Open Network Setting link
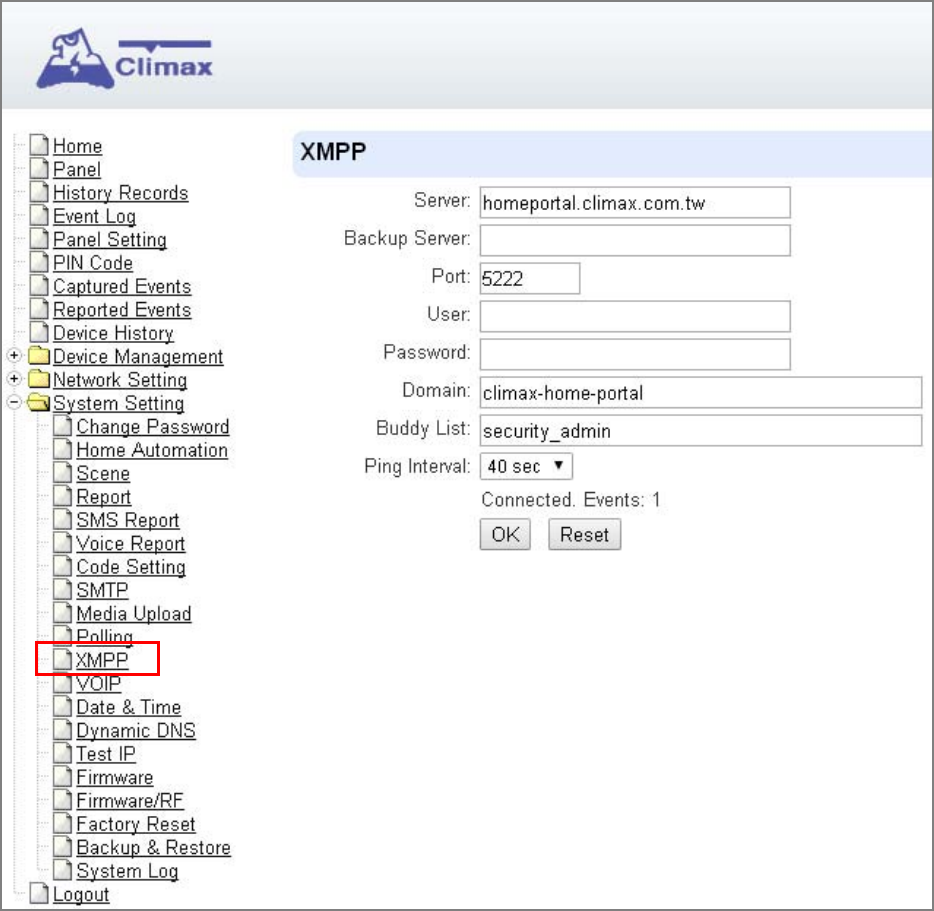The width and height of the screenshot is (934, 911). point(120,380)
